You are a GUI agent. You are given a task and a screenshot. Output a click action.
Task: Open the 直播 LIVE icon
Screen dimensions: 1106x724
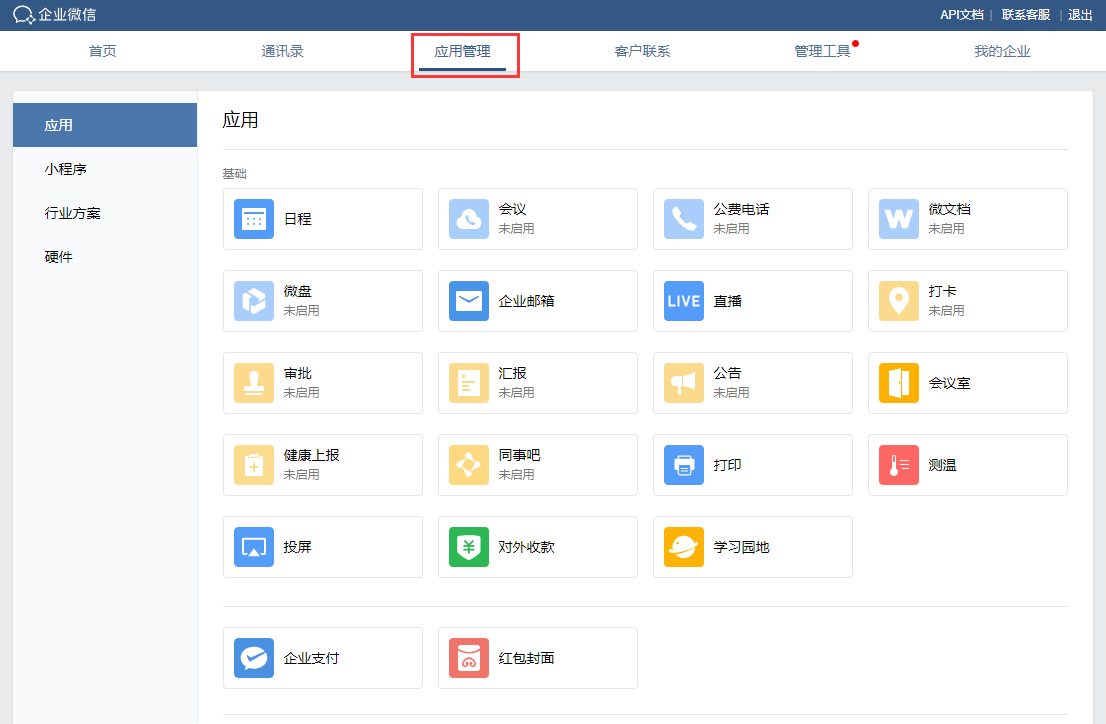point(684,301)
